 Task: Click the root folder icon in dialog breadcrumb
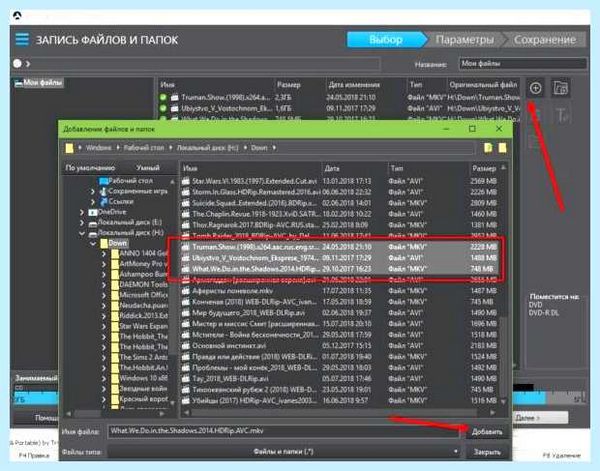click(x=69, y=148)
